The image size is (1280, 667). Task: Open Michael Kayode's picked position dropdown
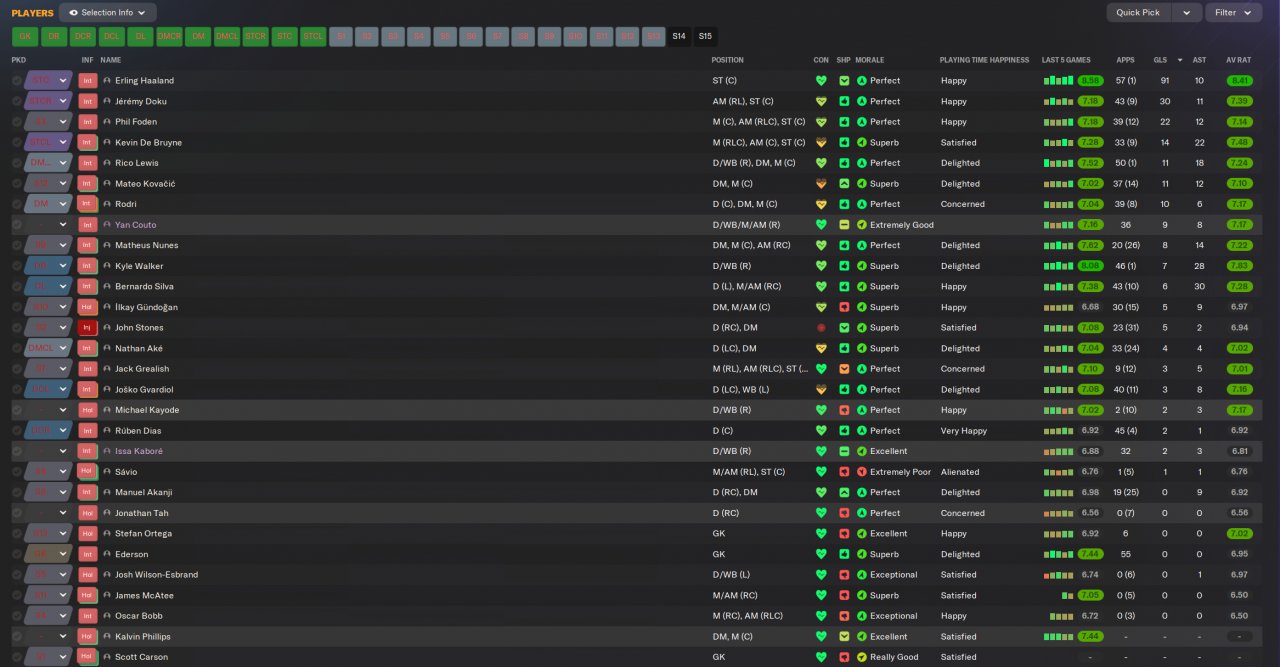coord(50,410)
